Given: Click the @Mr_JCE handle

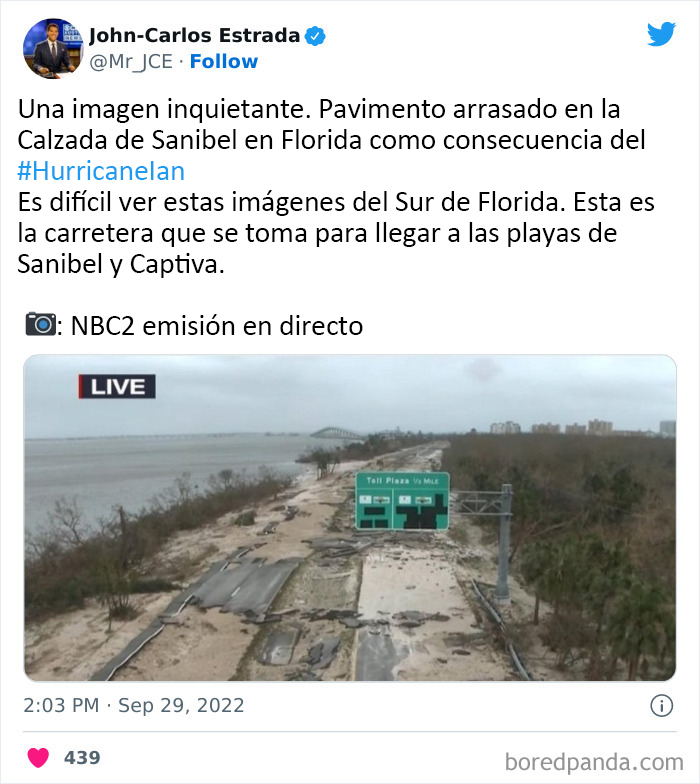Looking at the screenshot, I should tap(131, 62).
